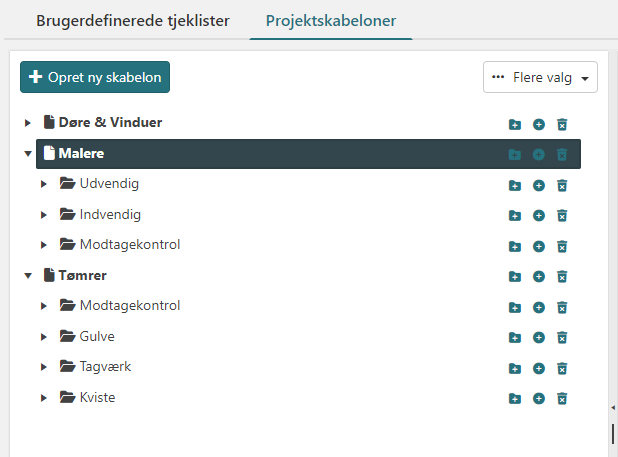Add a subfolder to Kviste
This screenshot has width=618, height=457.
tap(514, 398)
